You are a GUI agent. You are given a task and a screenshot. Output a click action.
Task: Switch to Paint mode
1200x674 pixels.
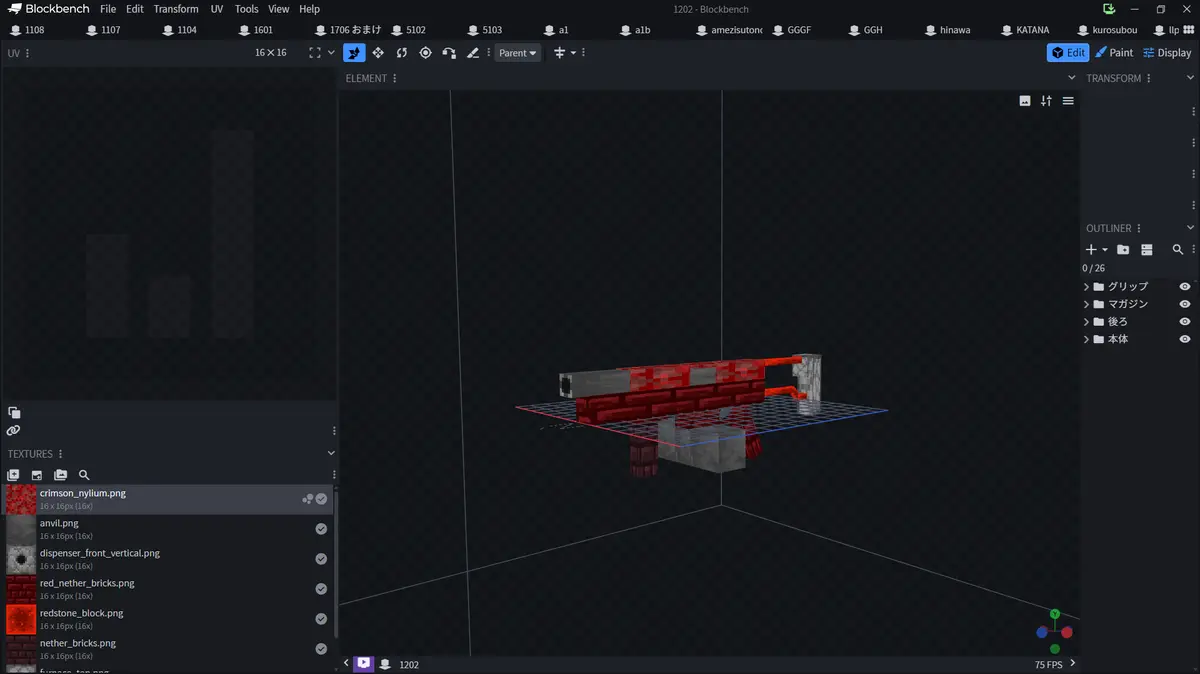pos(1114,53)
